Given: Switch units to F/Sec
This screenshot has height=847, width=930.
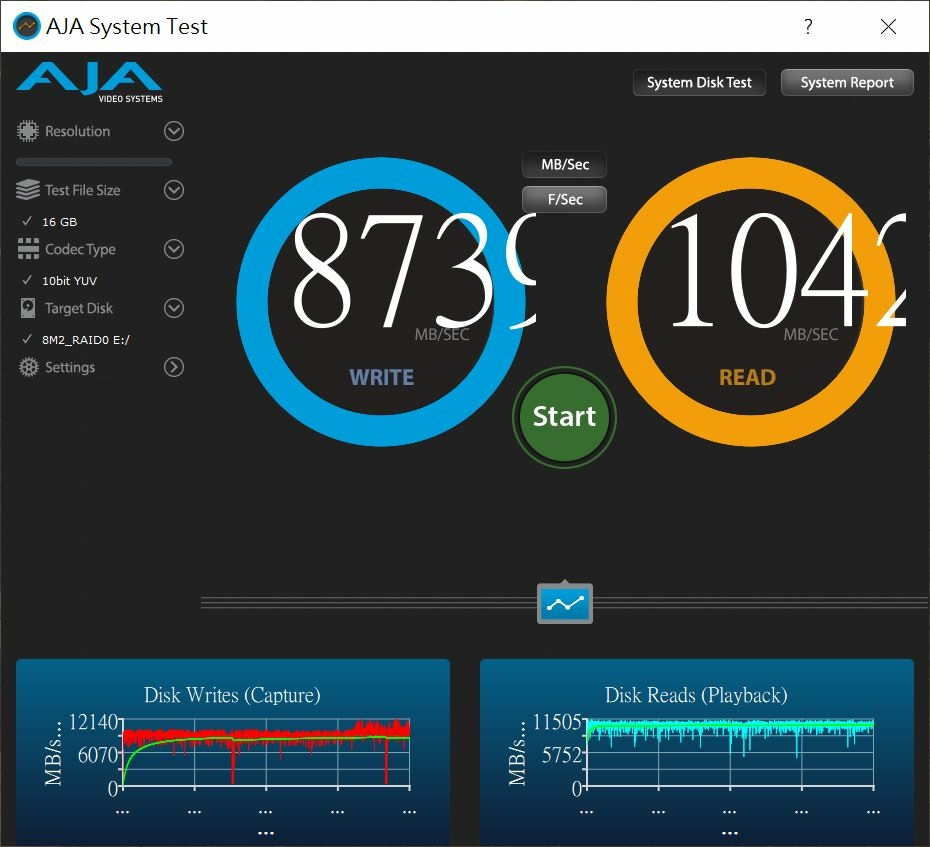Looking at the screenshot, I should click(x=565, y=199).
